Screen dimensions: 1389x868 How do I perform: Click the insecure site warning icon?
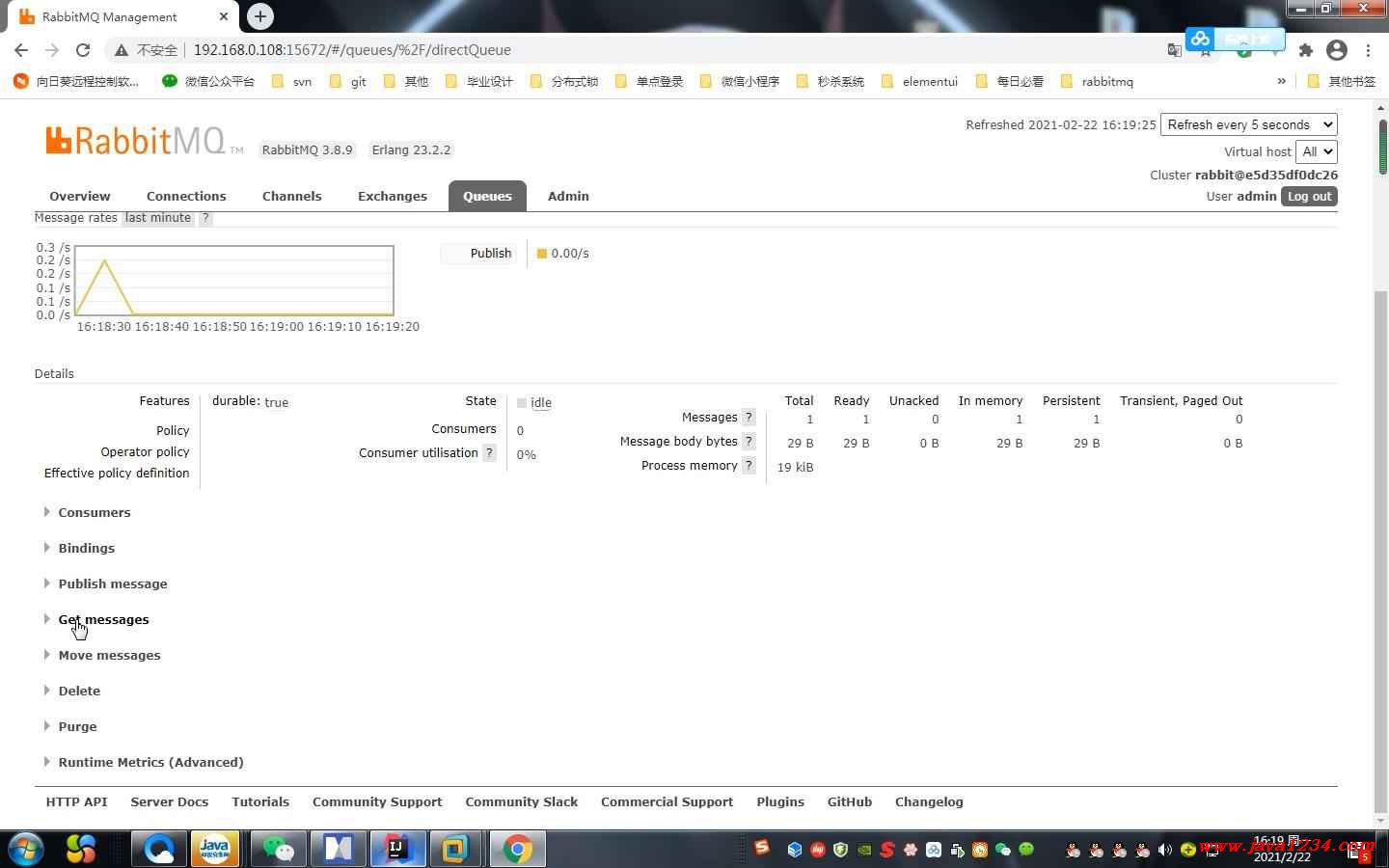(122, 50)
